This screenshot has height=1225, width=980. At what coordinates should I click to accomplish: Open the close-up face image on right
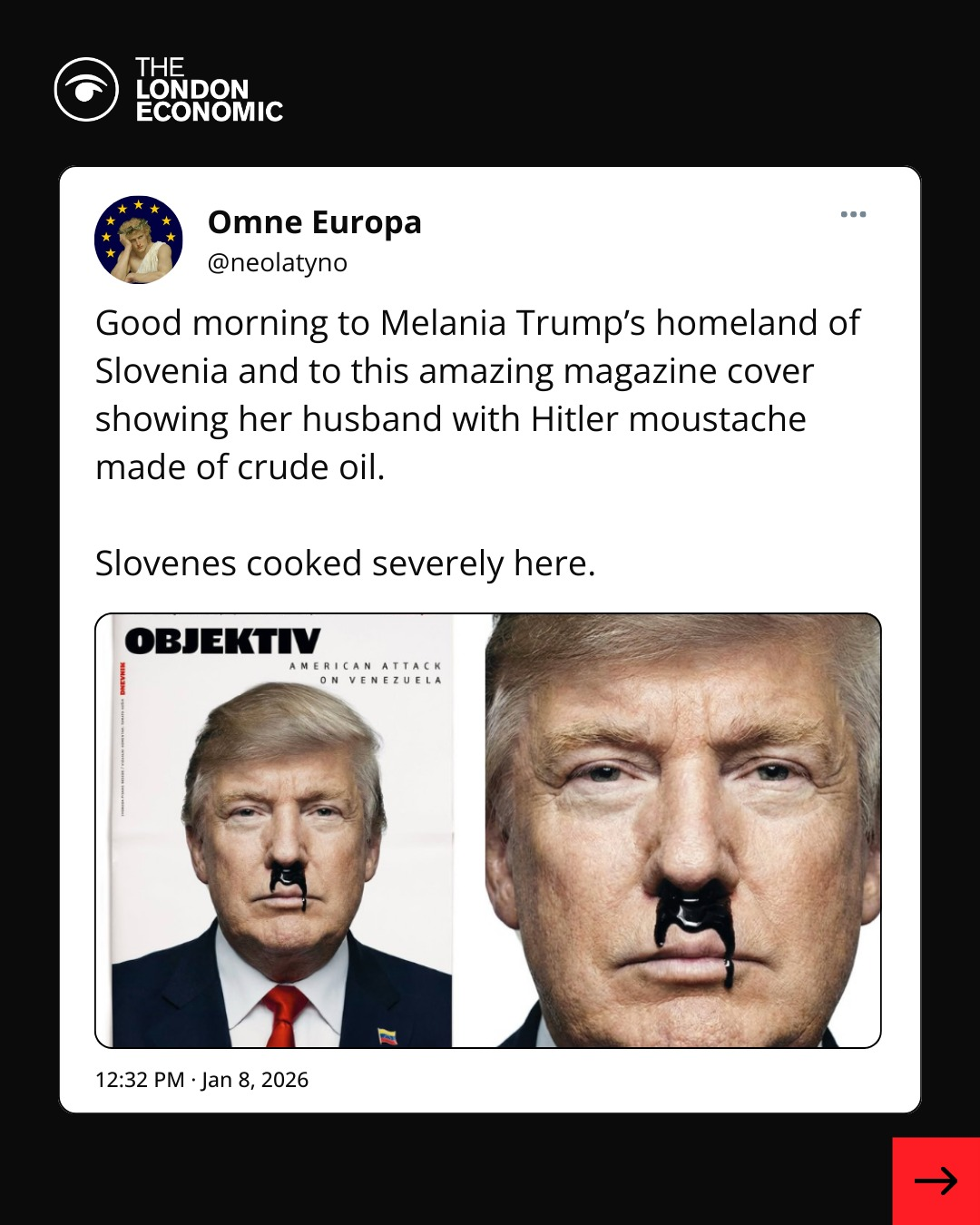click(x=682, y=830)
